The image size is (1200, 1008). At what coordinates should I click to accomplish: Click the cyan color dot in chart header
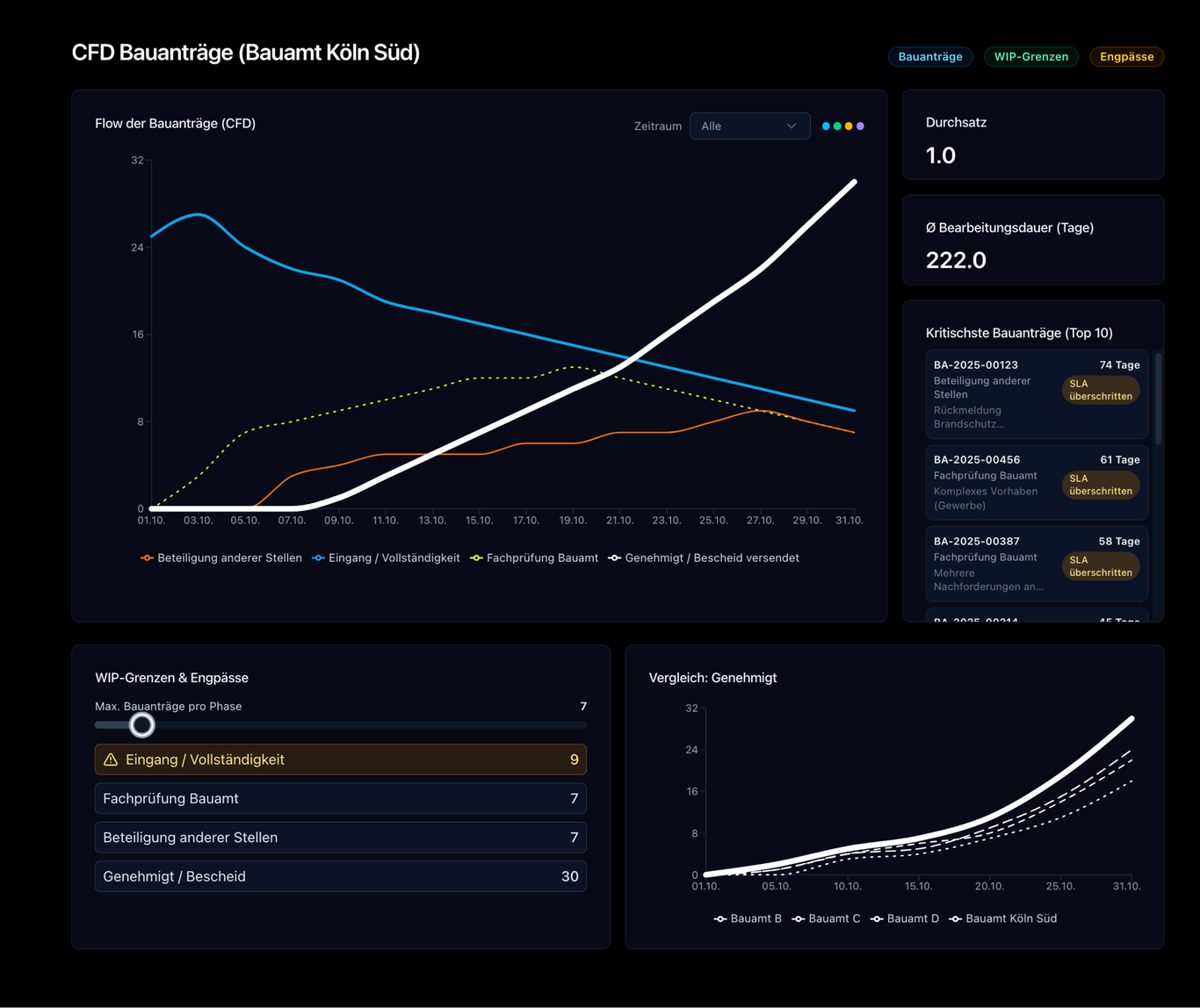tap(826, 126)
